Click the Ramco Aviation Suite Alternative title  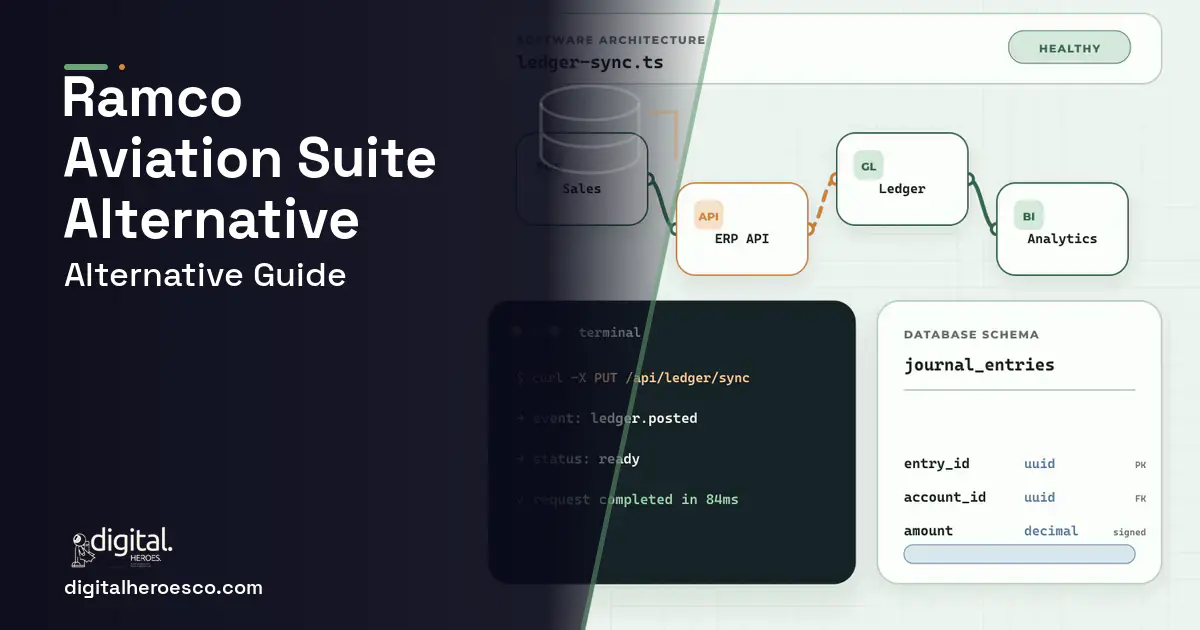pyautogui.click(x=250, y=159)
